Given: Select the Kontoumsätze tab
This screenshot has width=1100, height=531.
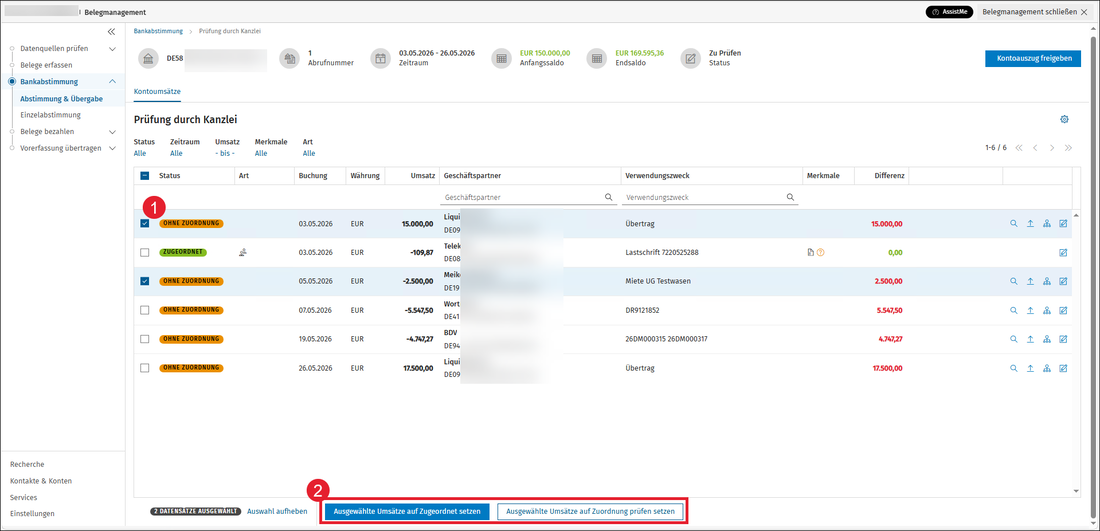Looking at the screenshot, I should (x=156, y=90).
